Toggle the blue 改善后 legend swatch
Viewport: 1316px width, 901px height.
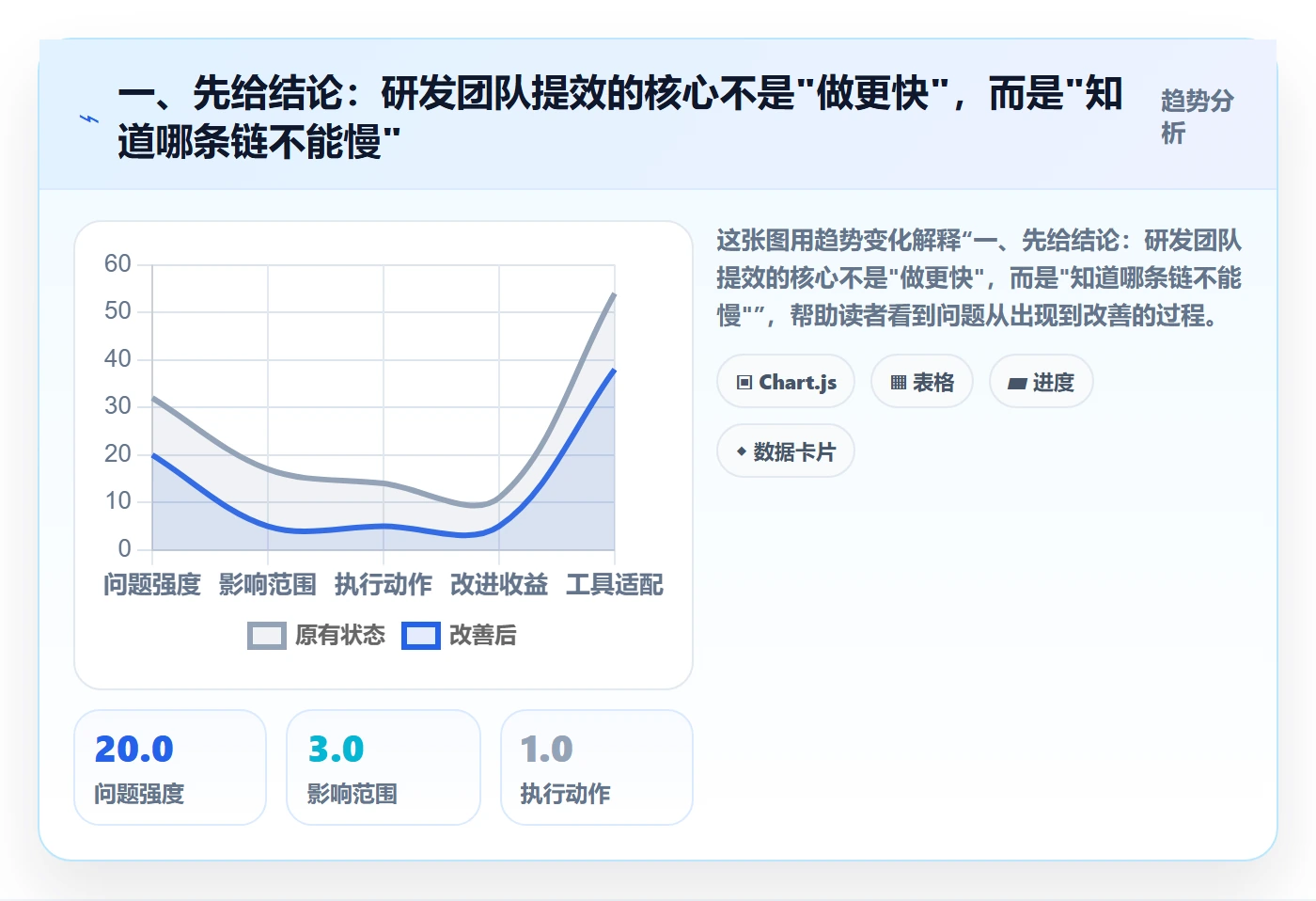421,636
